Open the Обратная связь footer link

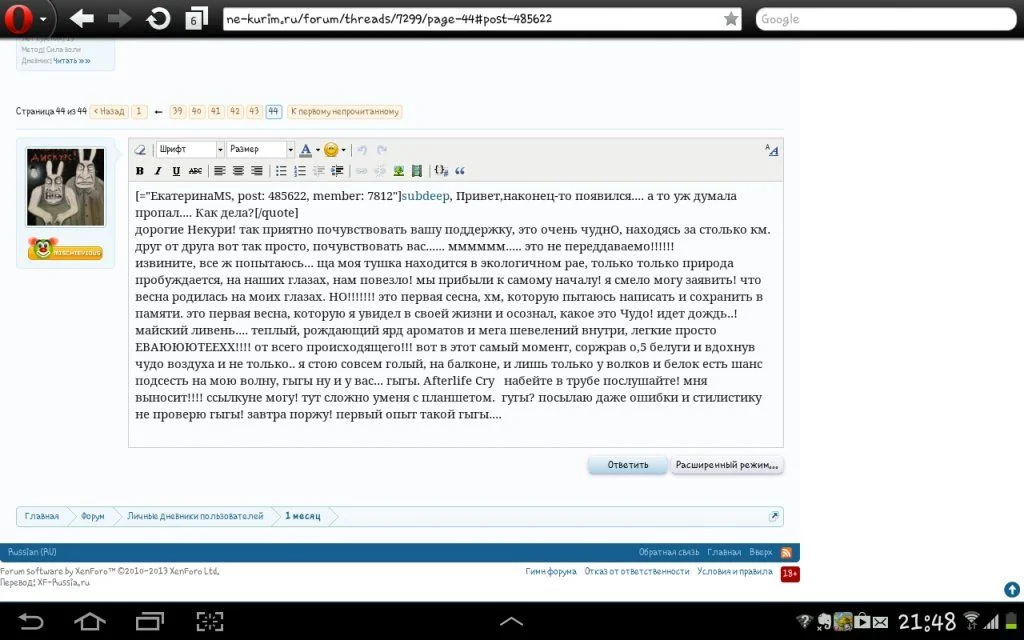coord(669,552)
